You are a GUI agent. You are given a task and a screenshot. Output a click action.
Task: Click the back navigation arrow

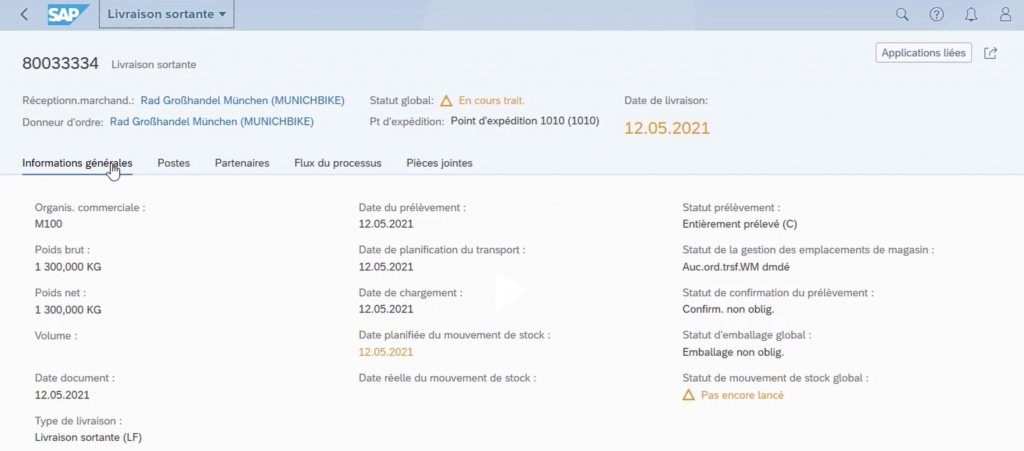pos(24,15)
